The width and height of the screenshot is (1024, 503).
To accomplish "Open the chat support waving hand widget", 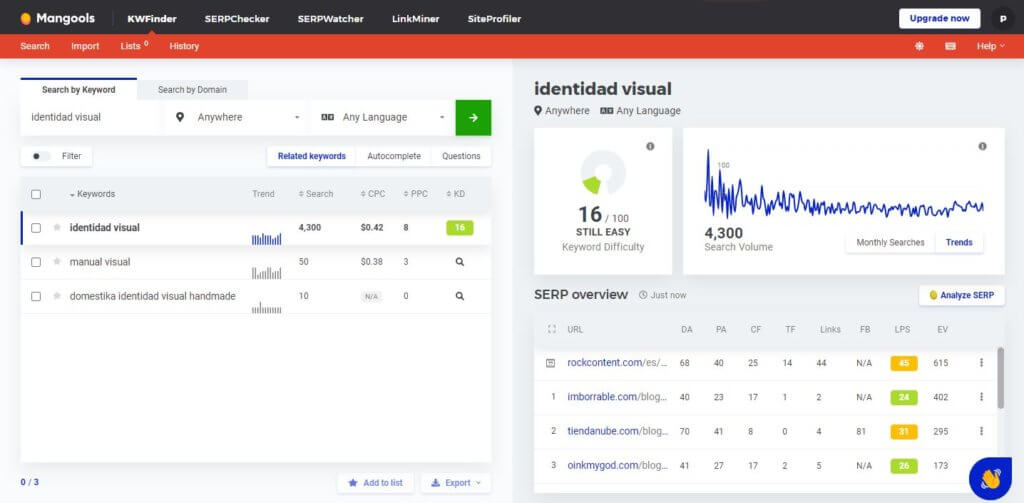I will 990,479.
